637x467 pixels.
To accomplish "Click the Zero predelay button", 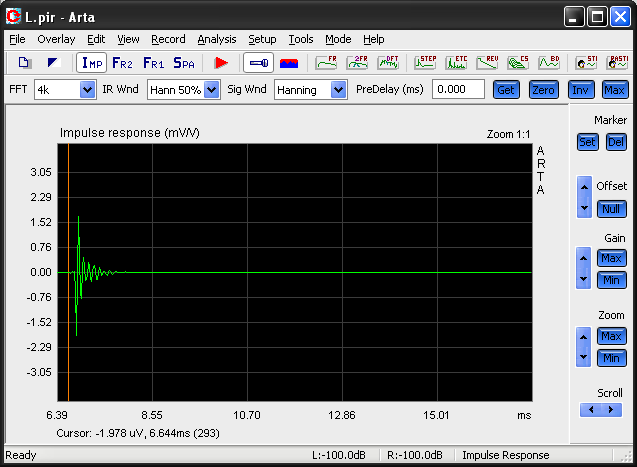I will point(544,90).
